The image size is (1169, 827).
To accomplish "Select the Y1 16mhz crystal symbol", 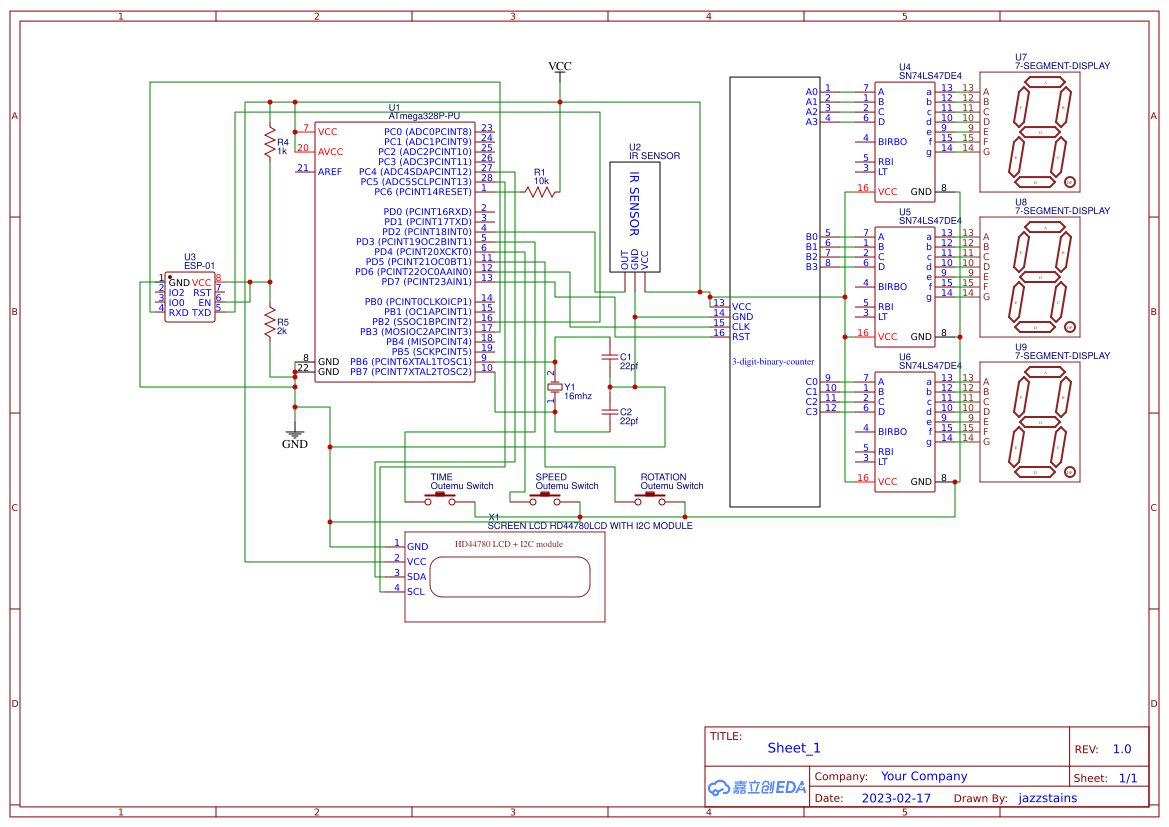I will pos(554,386).
